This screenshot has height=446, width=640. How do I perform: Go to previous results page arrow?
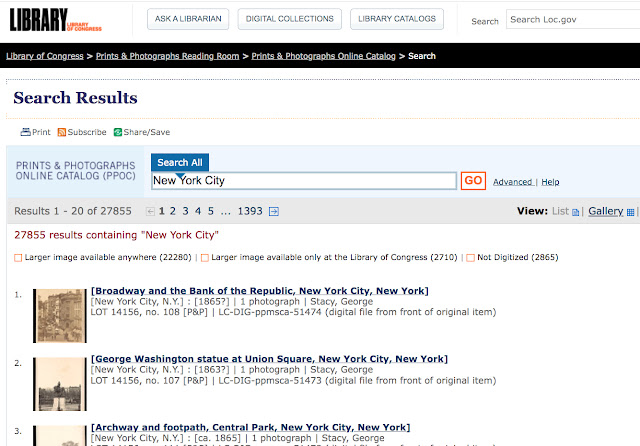coord(150,211)
